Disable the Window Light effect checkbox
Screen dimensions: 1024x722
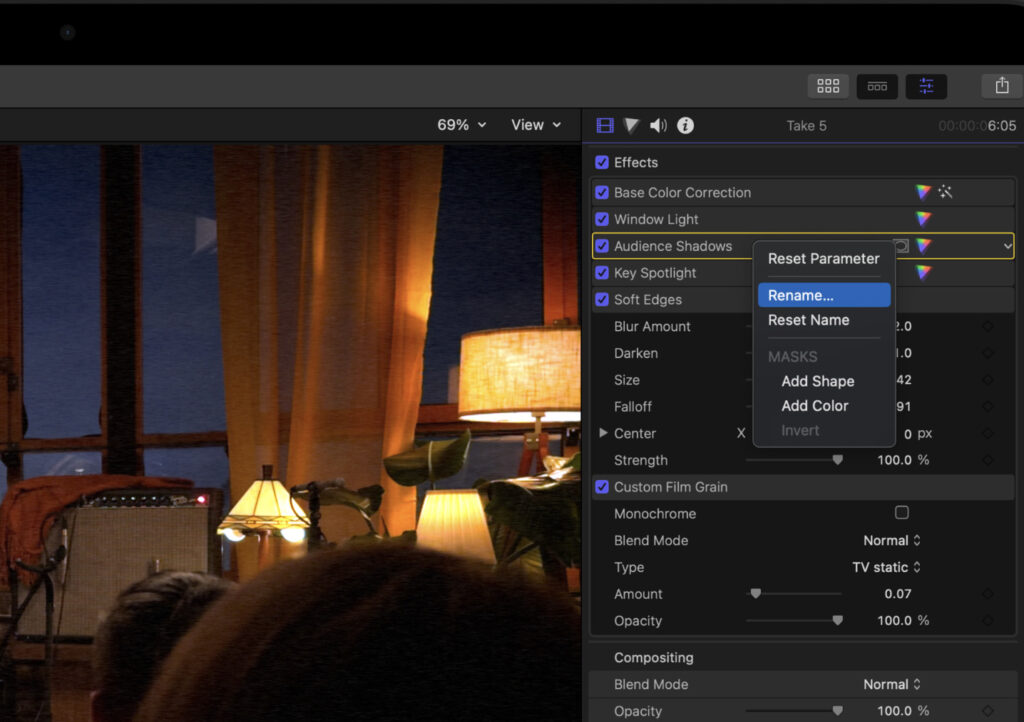602,219
